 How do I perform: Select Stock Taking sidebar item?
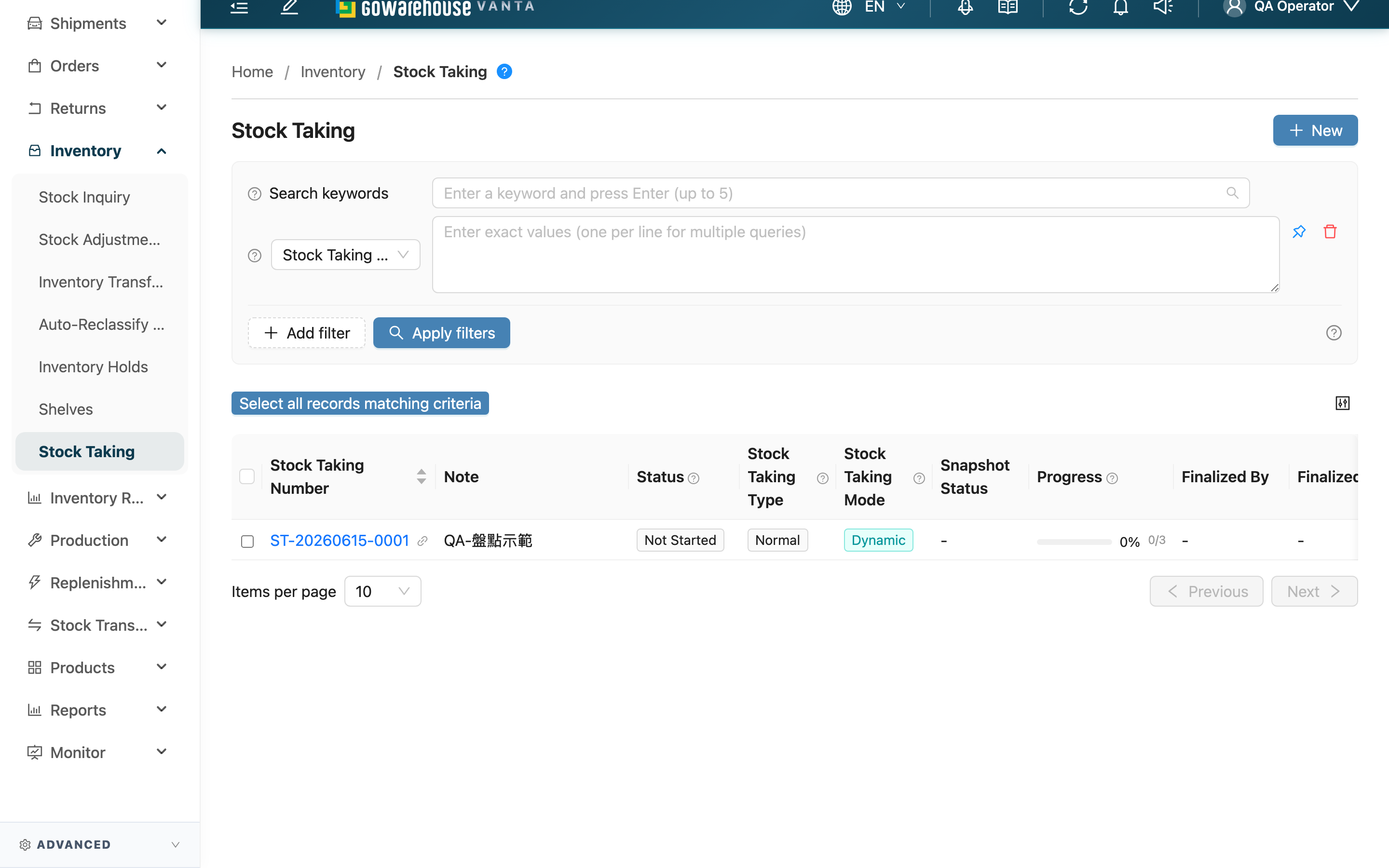coord(100,452)
